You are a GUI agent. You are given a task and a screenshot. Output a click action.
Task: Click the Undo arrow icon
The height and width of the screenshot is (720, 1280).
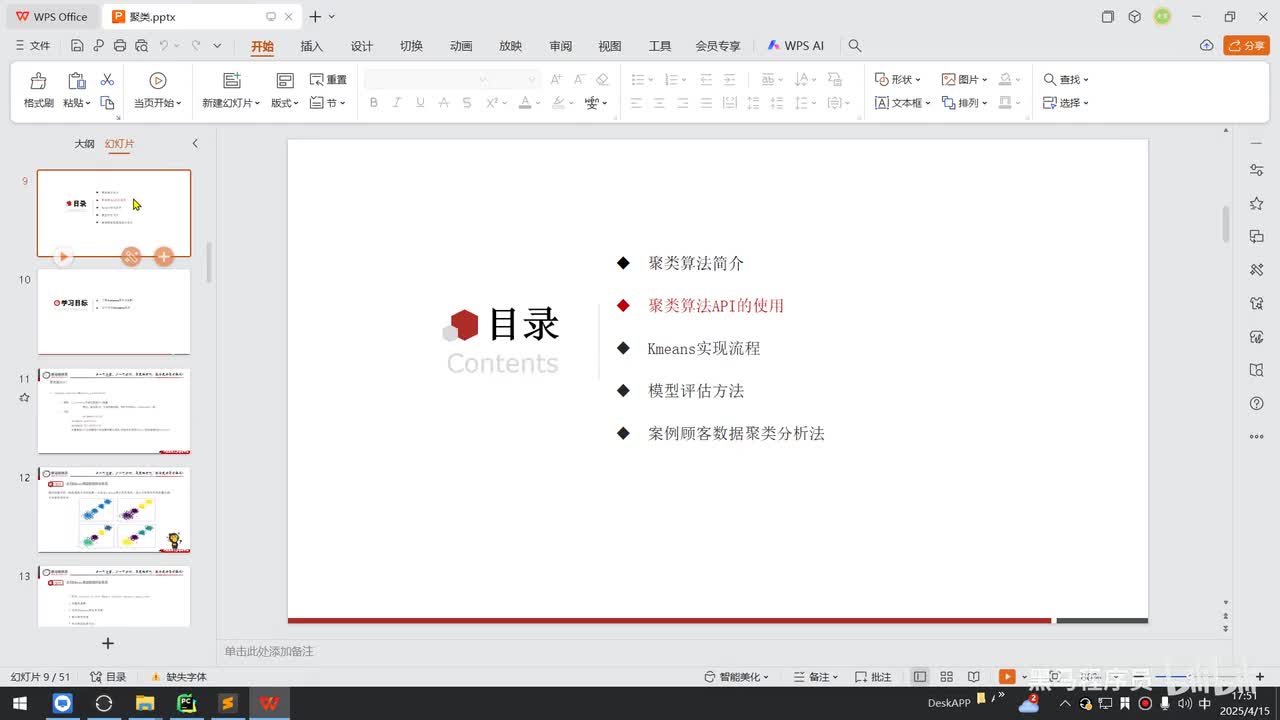tap(164, 46)
